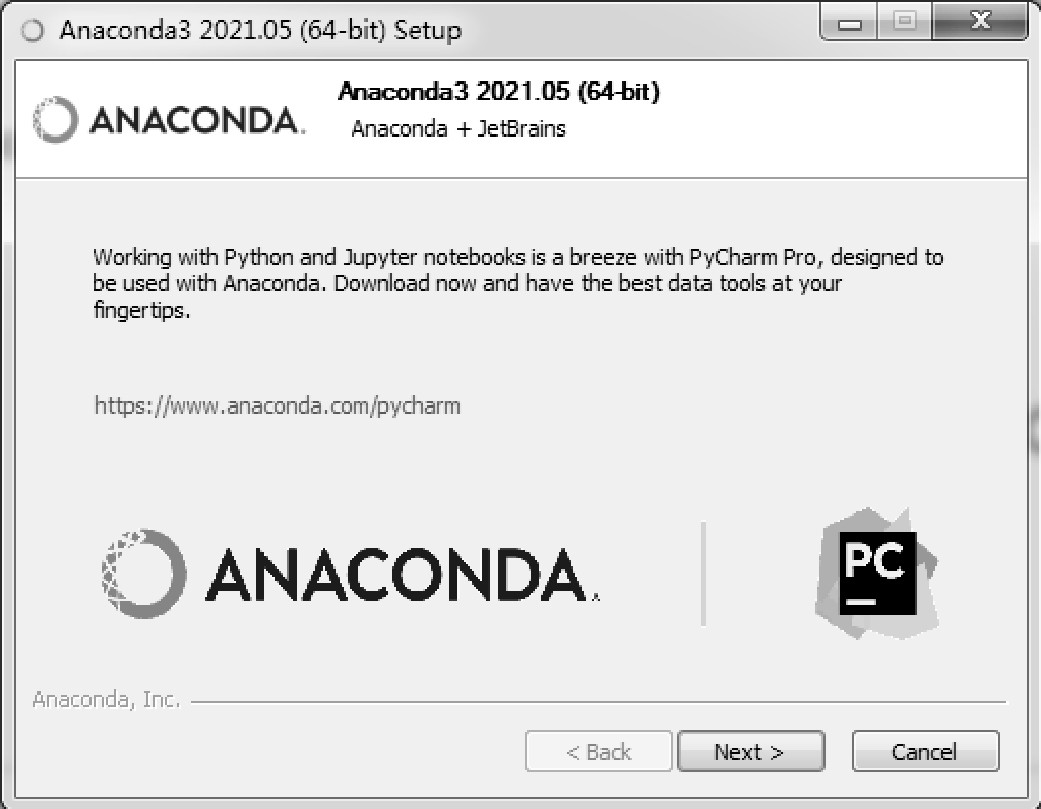Click the installer icon in the title bar

coord(32,31)
